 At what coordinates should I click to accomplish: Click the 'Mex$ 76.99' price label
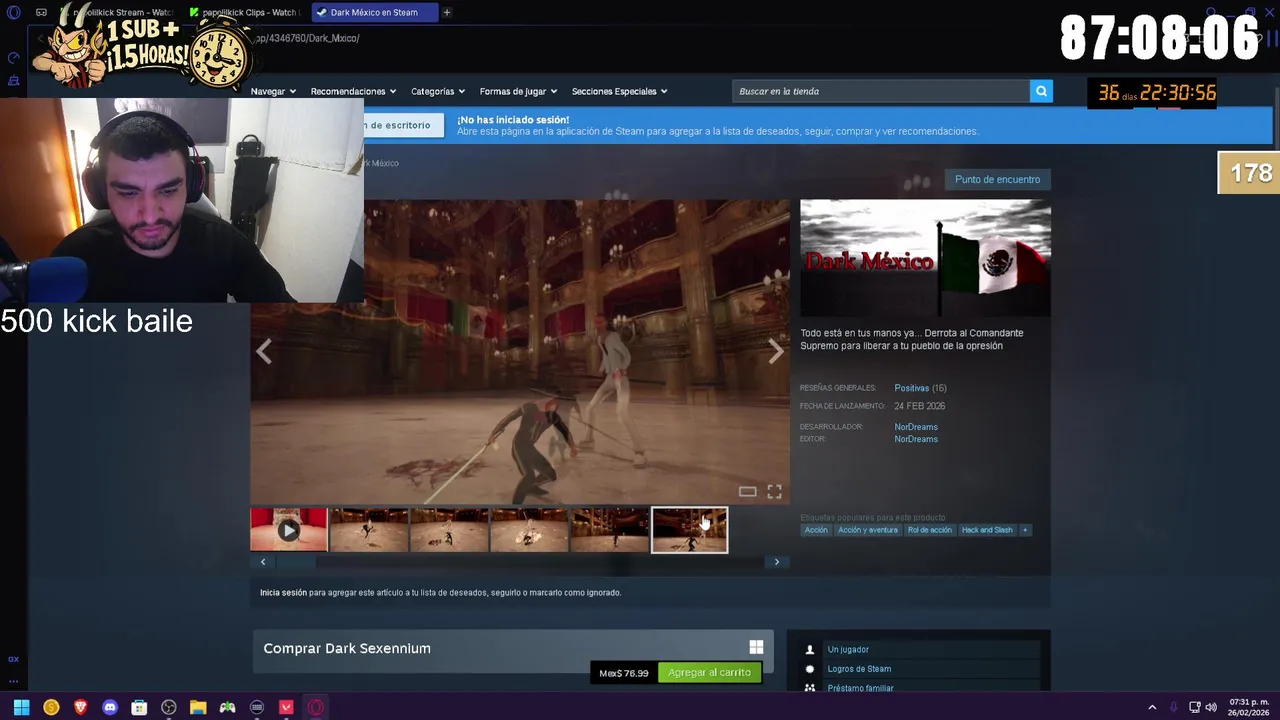click(x=624, y=673)
